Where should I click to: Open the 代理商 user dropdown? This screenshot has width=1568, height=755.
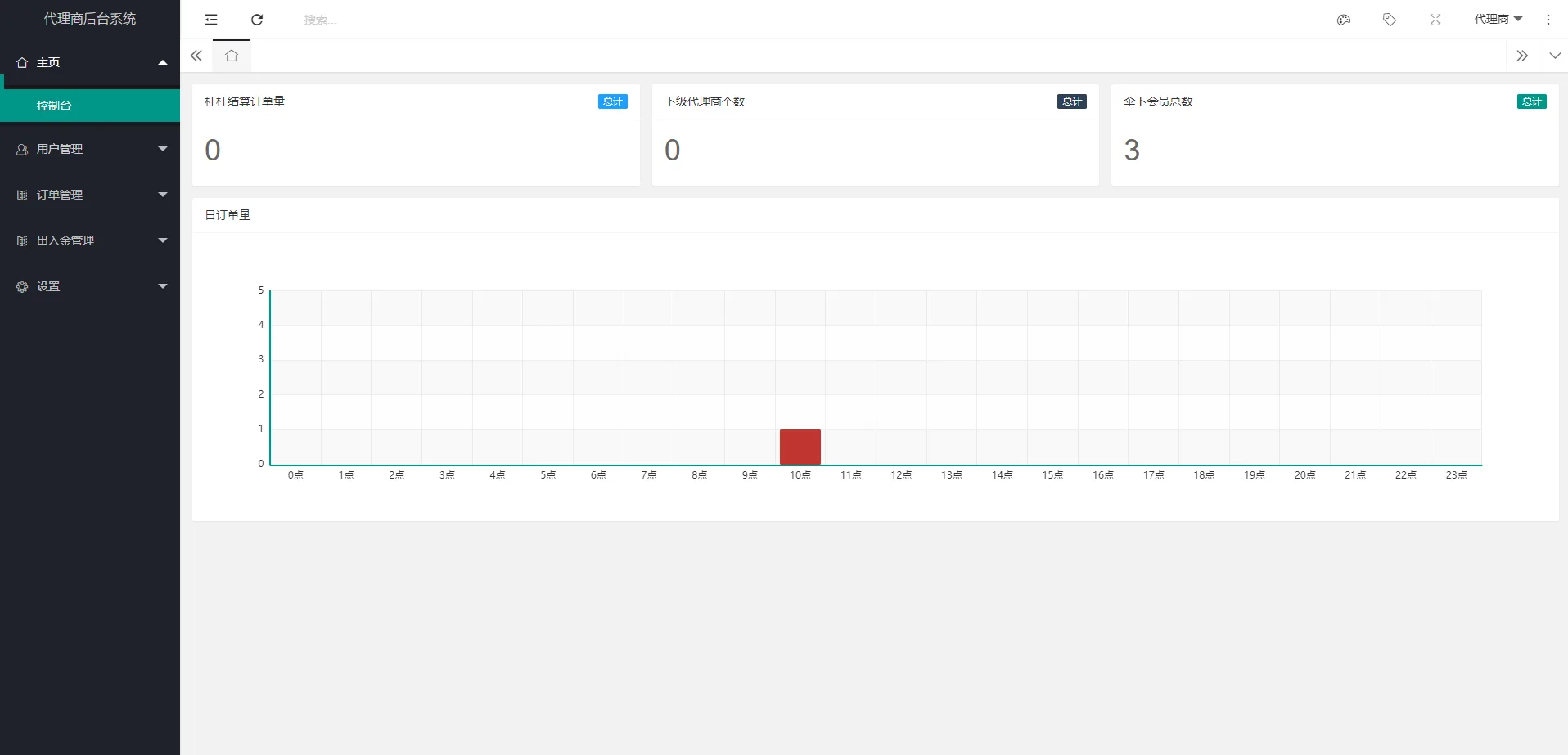point(1498,20)
